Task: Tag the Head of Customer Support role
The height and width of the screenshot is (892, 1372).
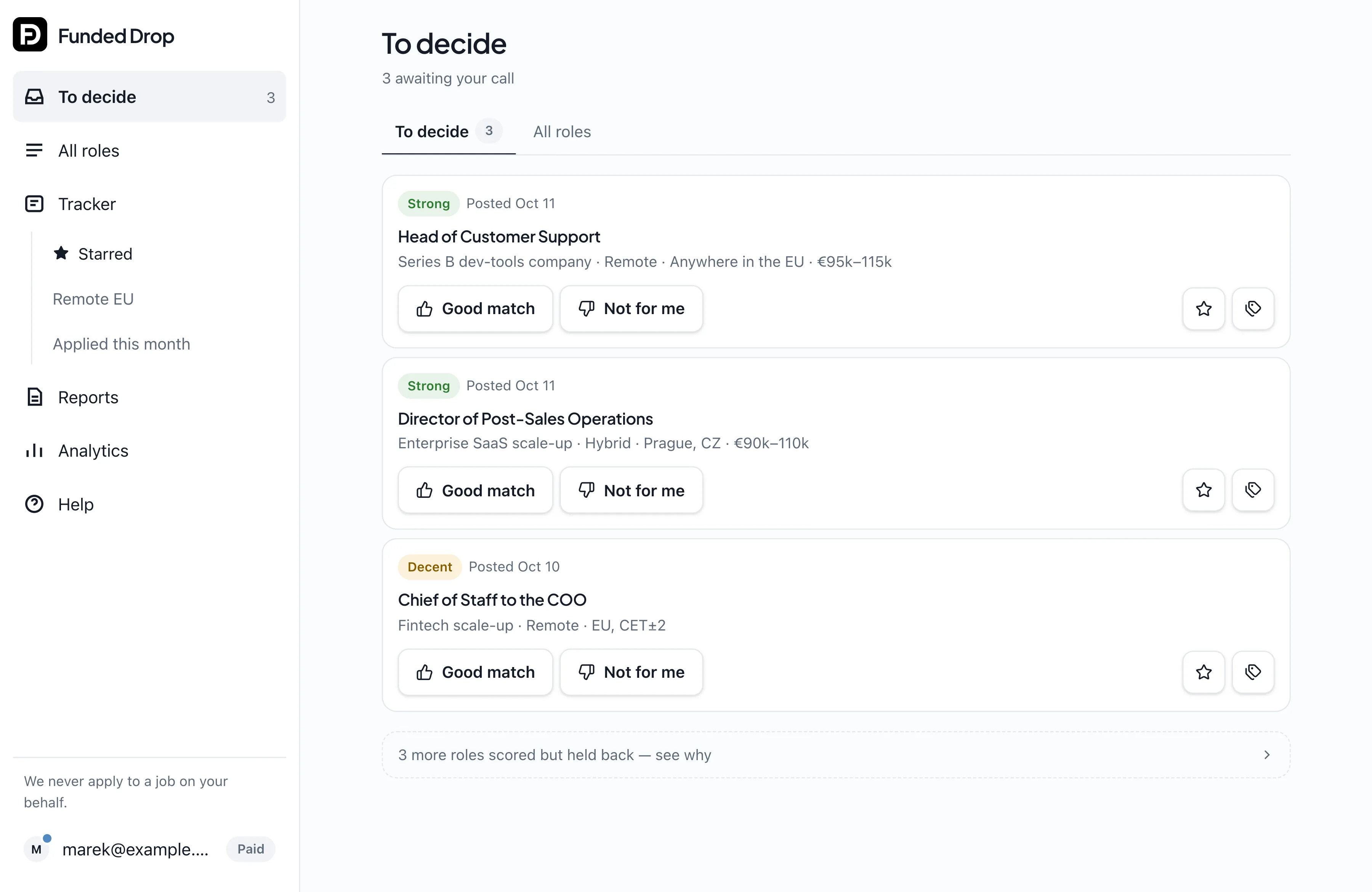Action: pyautogui.click(x=1253, y=308)
